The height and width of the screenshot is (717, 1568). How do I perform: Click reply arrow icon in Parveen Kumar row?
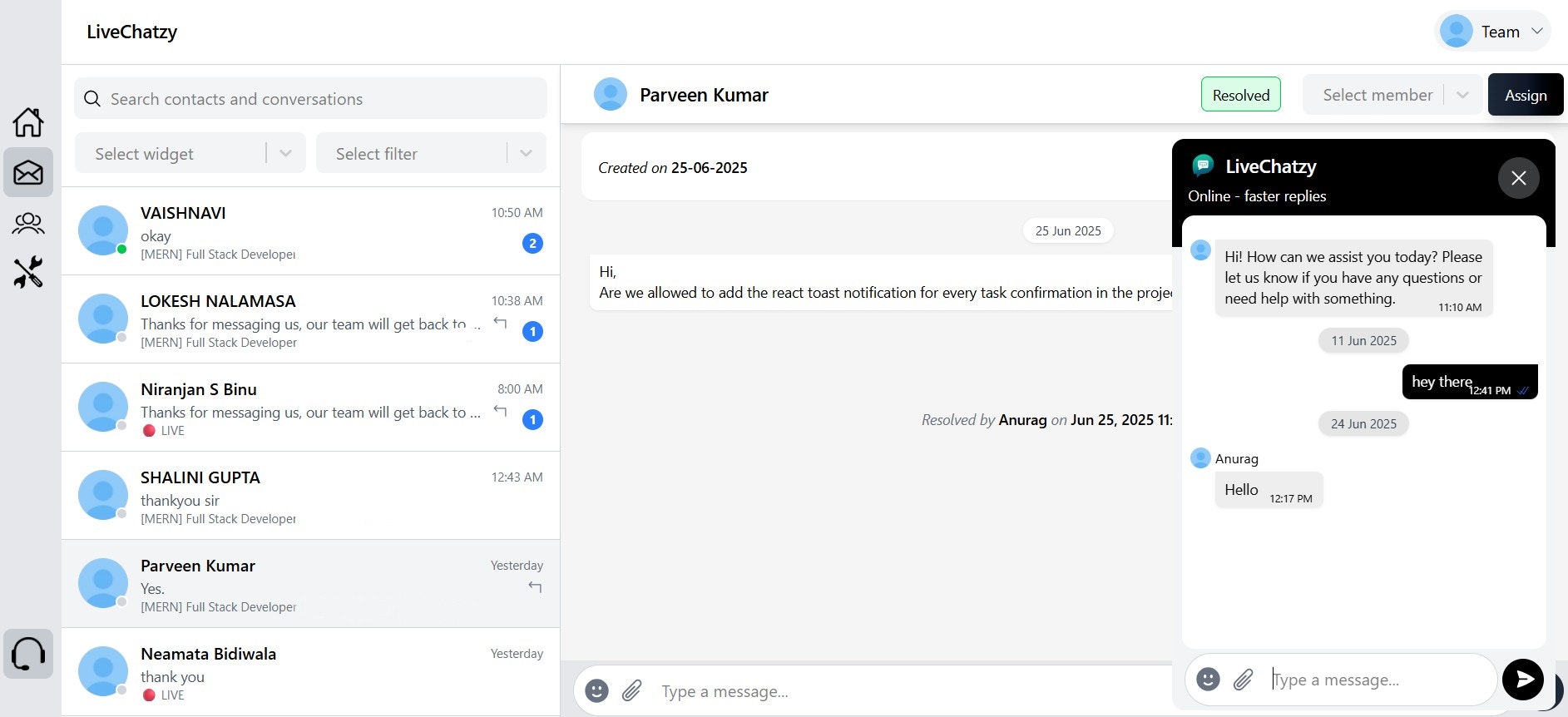tap(535, 587)
